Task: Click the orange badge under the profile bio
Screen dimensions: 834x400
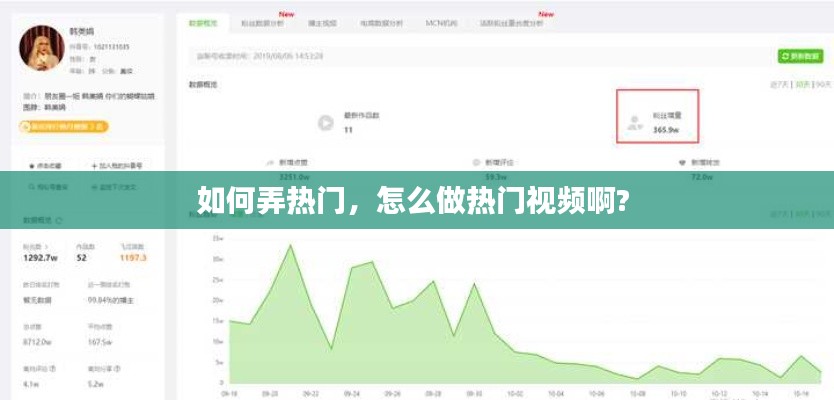Action: coord(61,127)
